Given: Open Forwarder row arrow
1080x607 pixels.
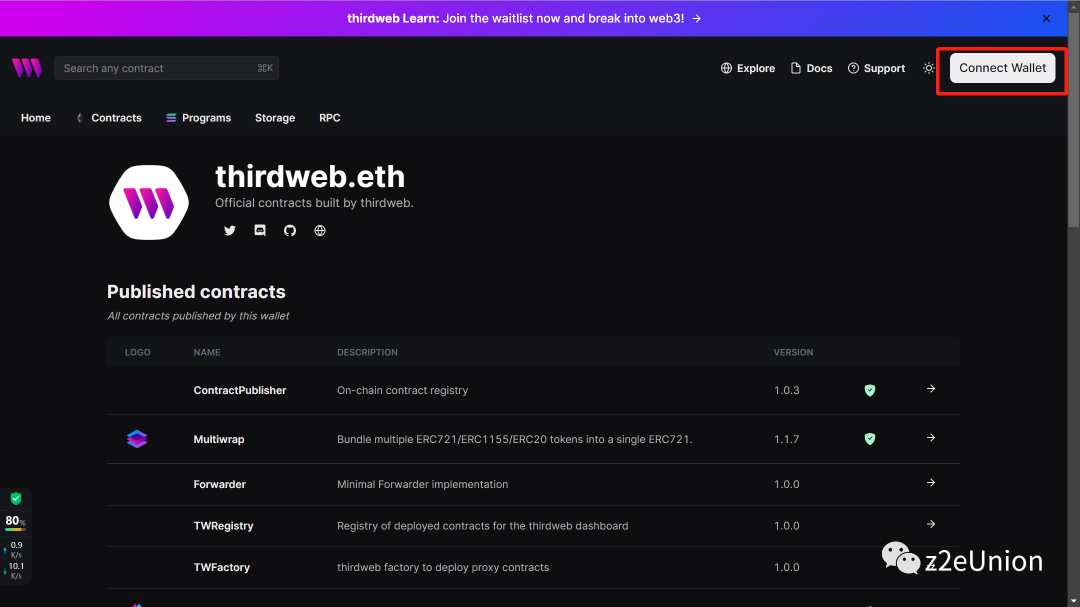Looking at the screenshot, I should (x=931, y=483).
